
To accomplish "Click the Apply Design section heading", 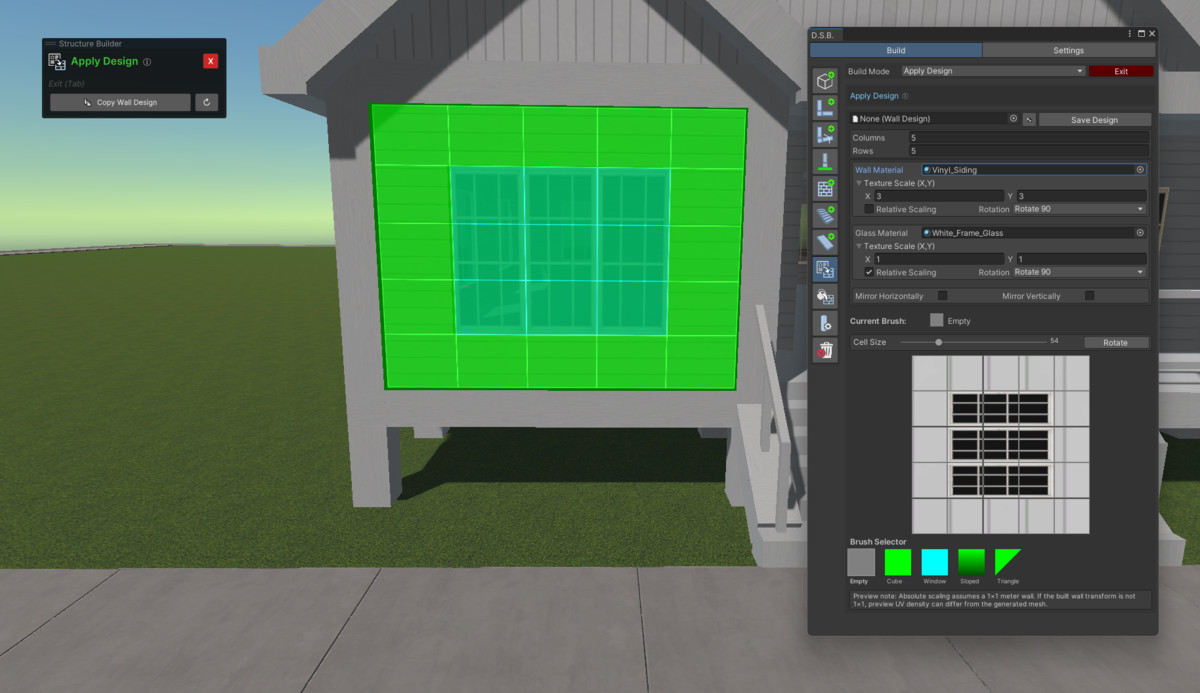I will (x=874, y=96).
